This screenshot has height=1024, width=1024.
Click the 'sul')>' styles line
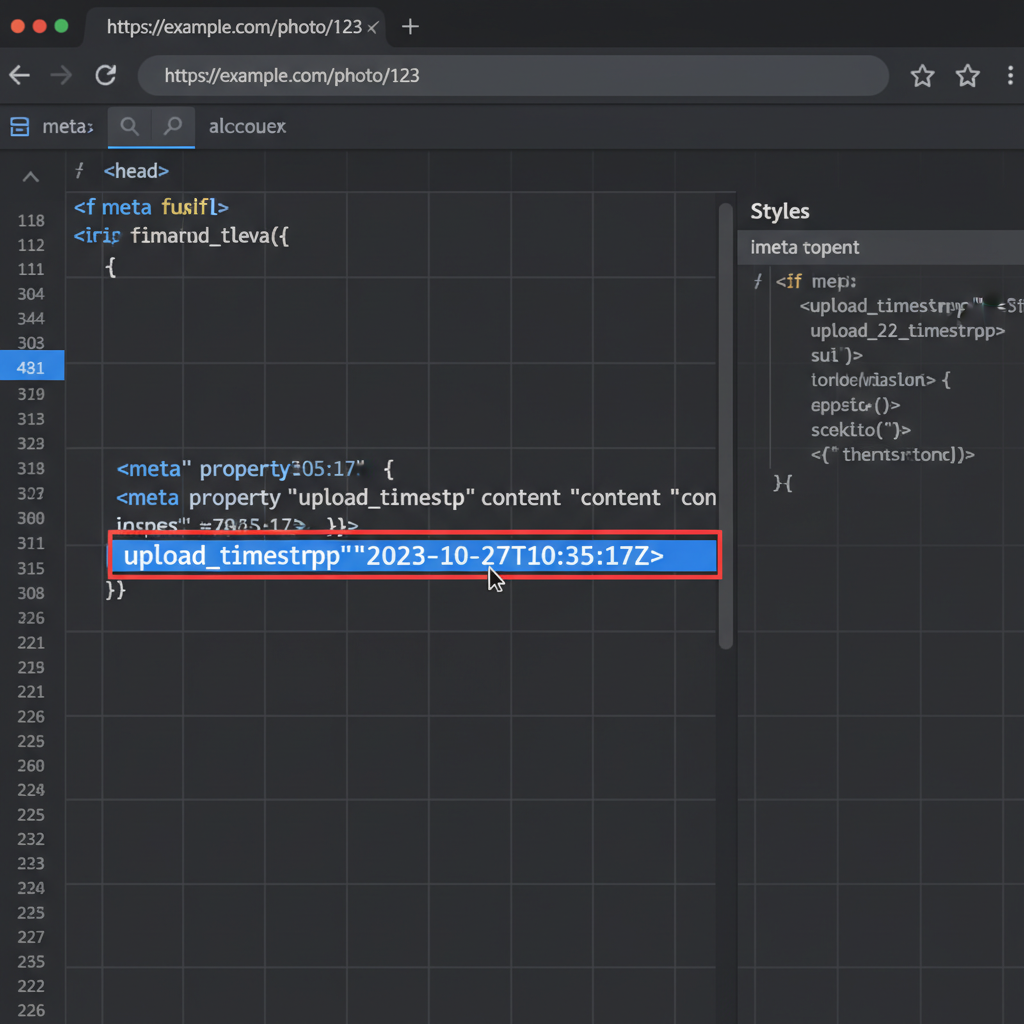click(837, 356)
